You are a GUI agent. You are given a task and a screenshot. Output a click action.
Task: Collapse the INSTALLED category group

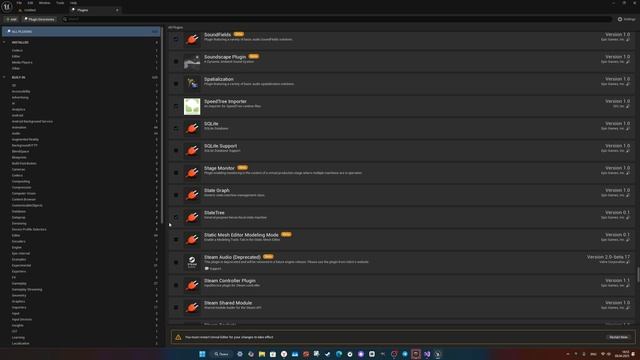(x=4, y=42)
